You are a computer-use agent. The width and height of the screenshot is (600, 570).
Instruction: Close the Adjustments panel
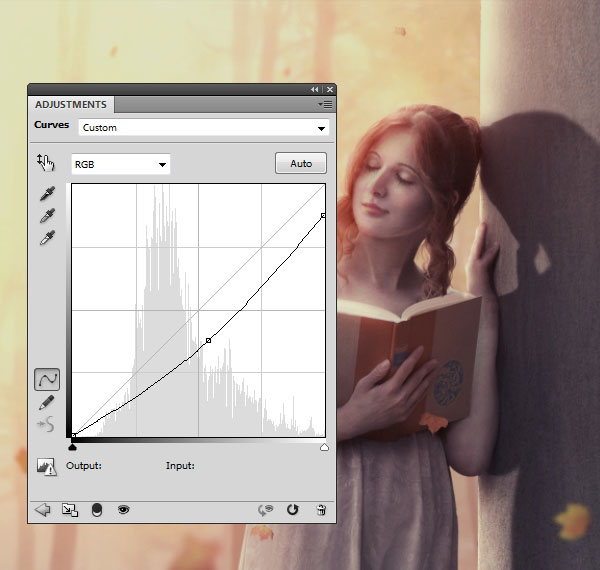(x=330, y=90)
